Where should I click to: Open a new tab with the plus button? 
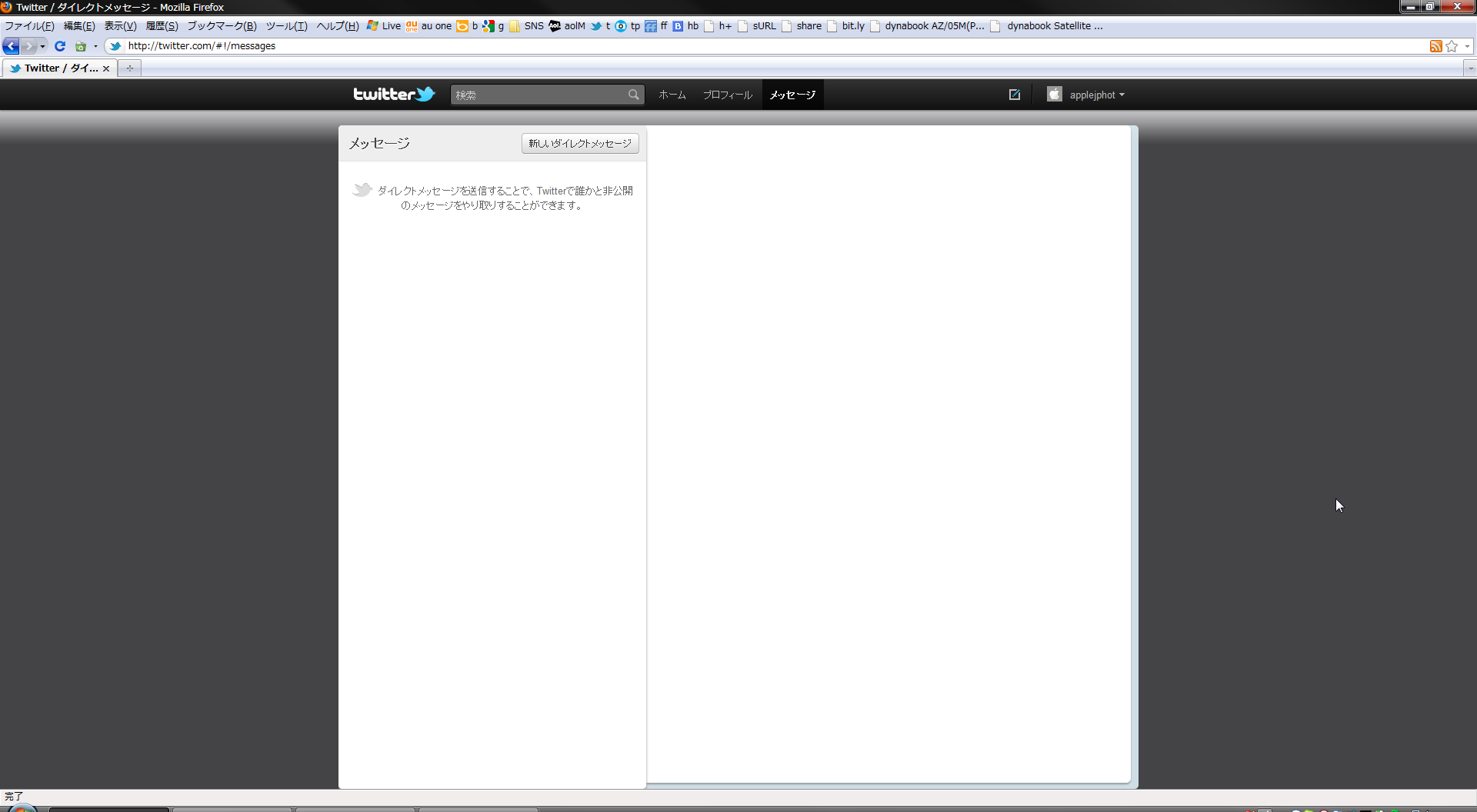(x=130, y=68)
